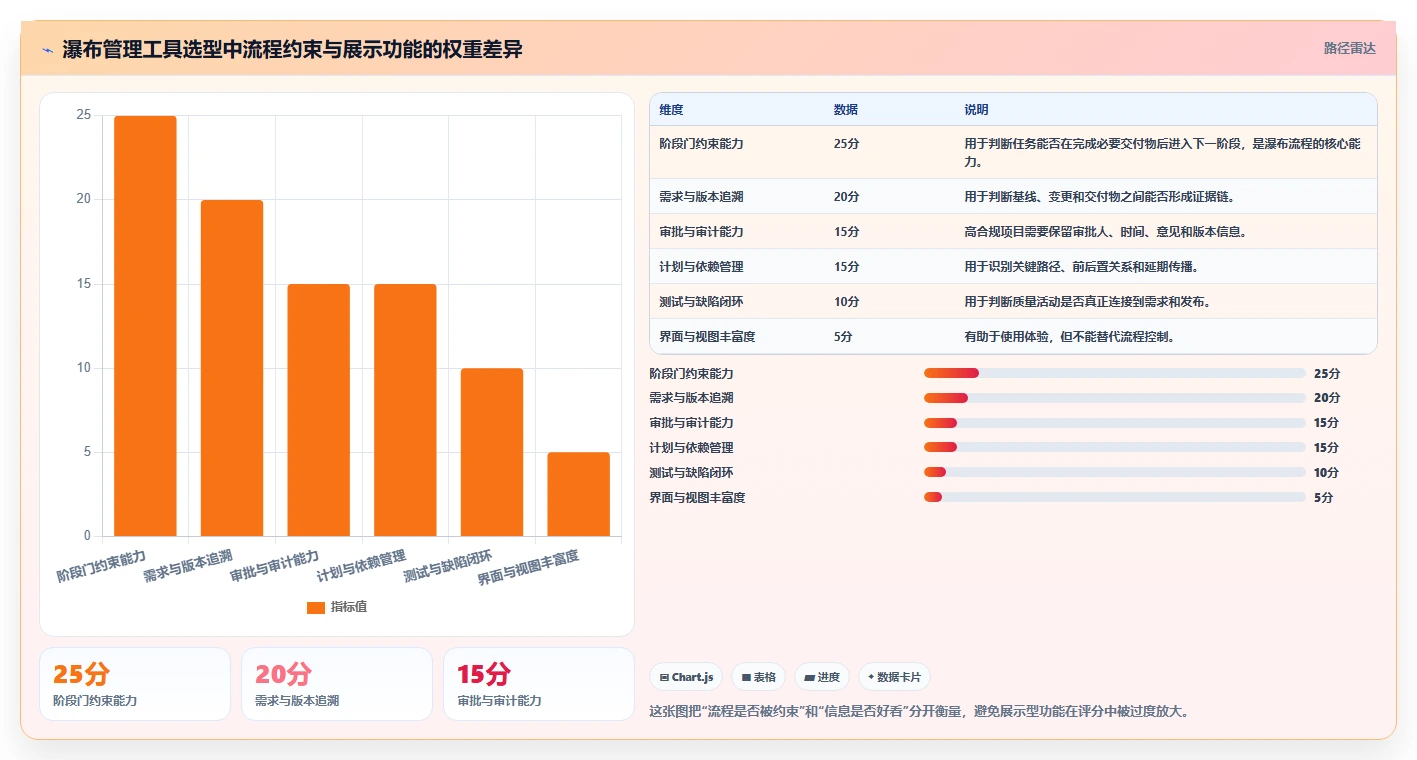
Task: Click the footnote text starting 这张图把
Action: point(919,712)
